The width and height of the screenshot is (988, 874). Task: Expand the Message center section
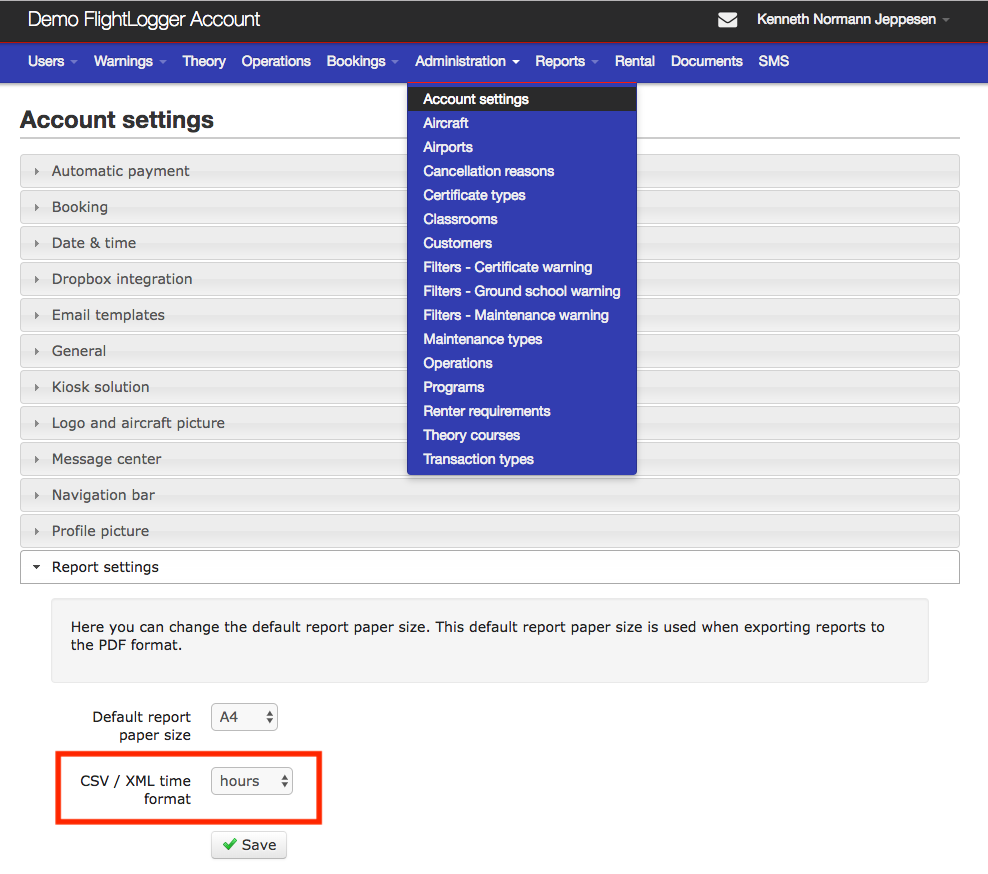coord(214,458)
